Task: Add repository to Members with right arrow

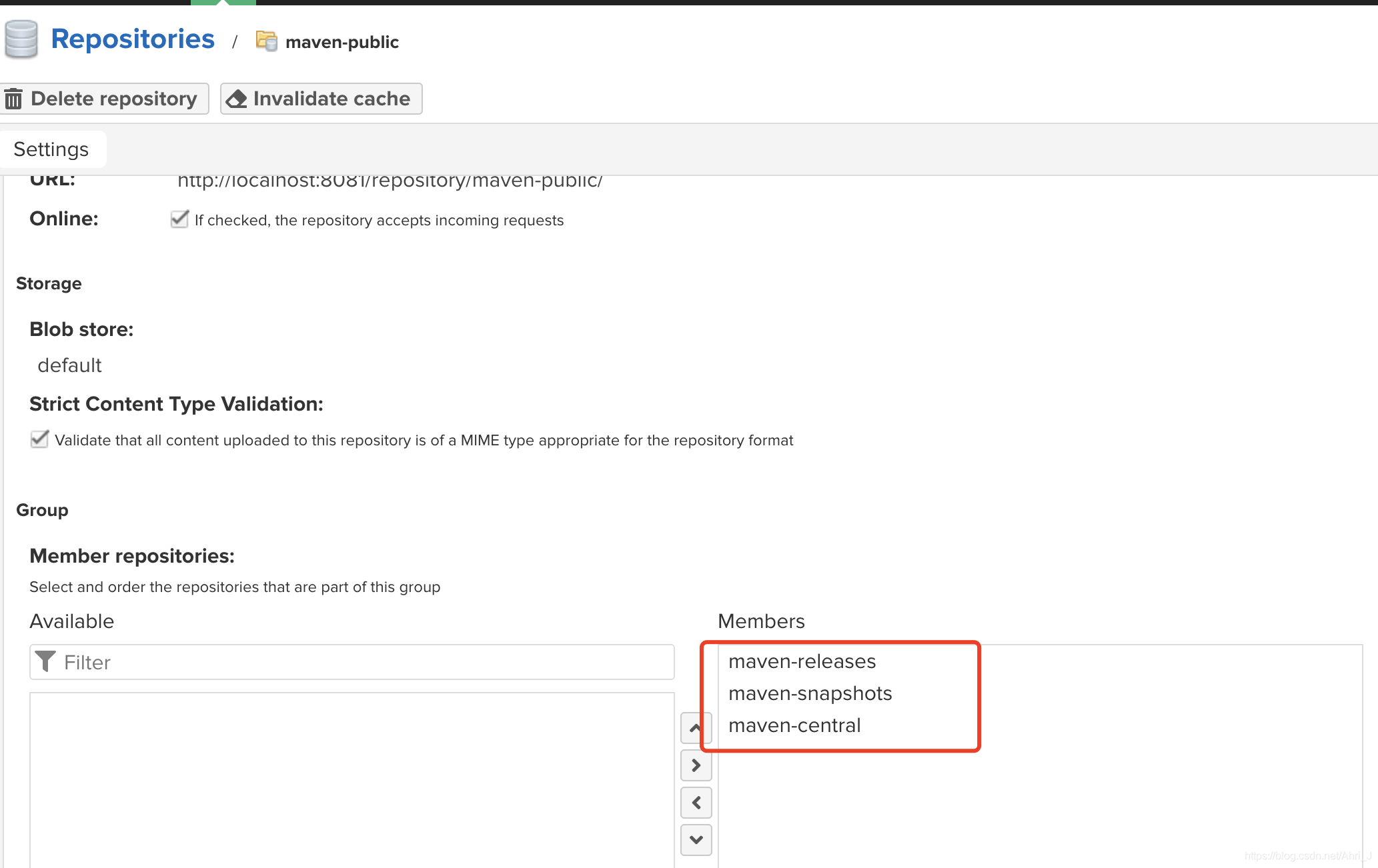Action: (696, 765)
